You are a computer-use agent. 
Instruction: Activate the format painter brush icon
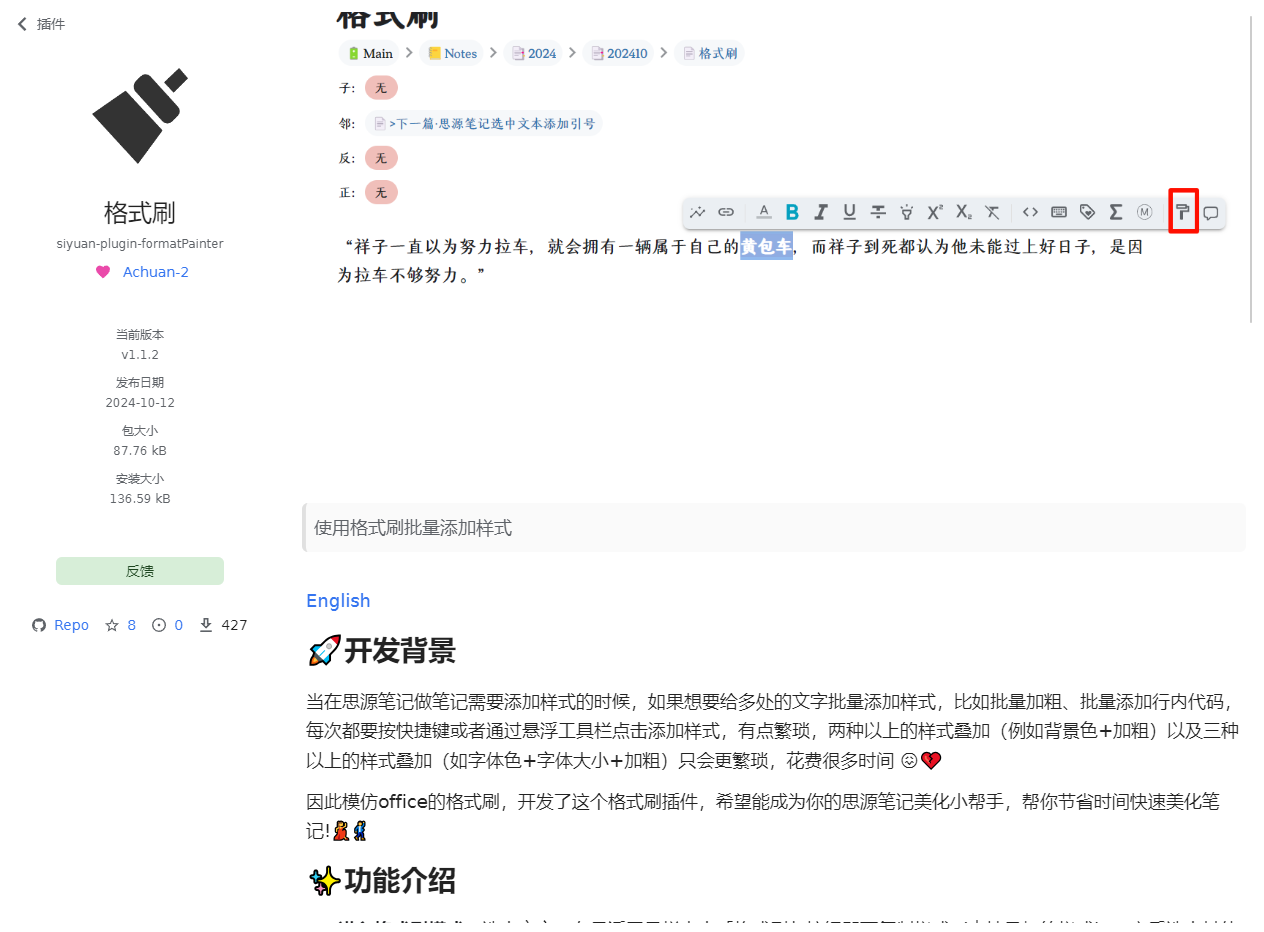click(1183, 212)
